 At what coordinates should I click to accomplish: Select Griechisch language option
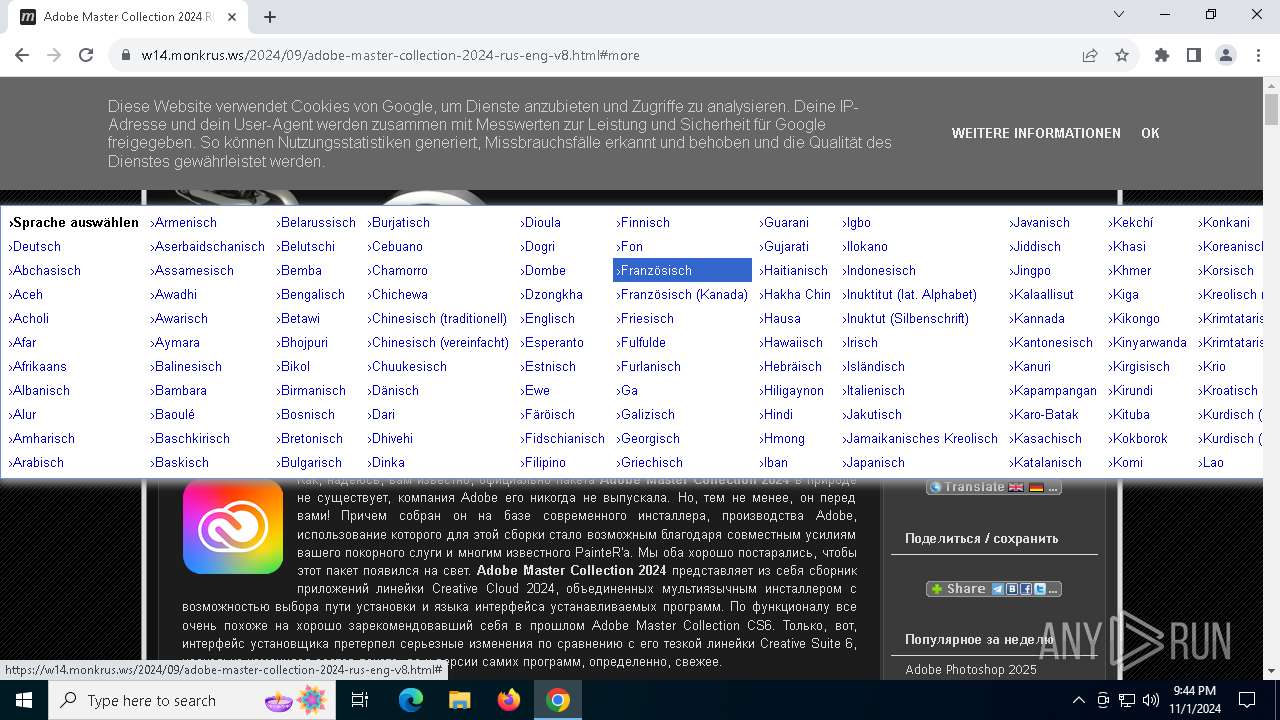(650, 462)
